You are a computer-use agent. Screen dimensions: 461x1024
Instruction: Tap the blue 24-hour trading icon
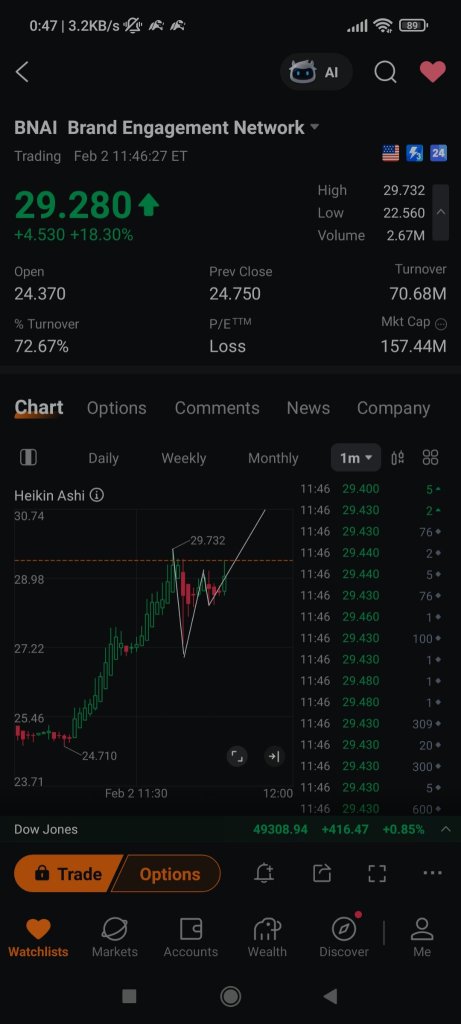tap(438, 153)
